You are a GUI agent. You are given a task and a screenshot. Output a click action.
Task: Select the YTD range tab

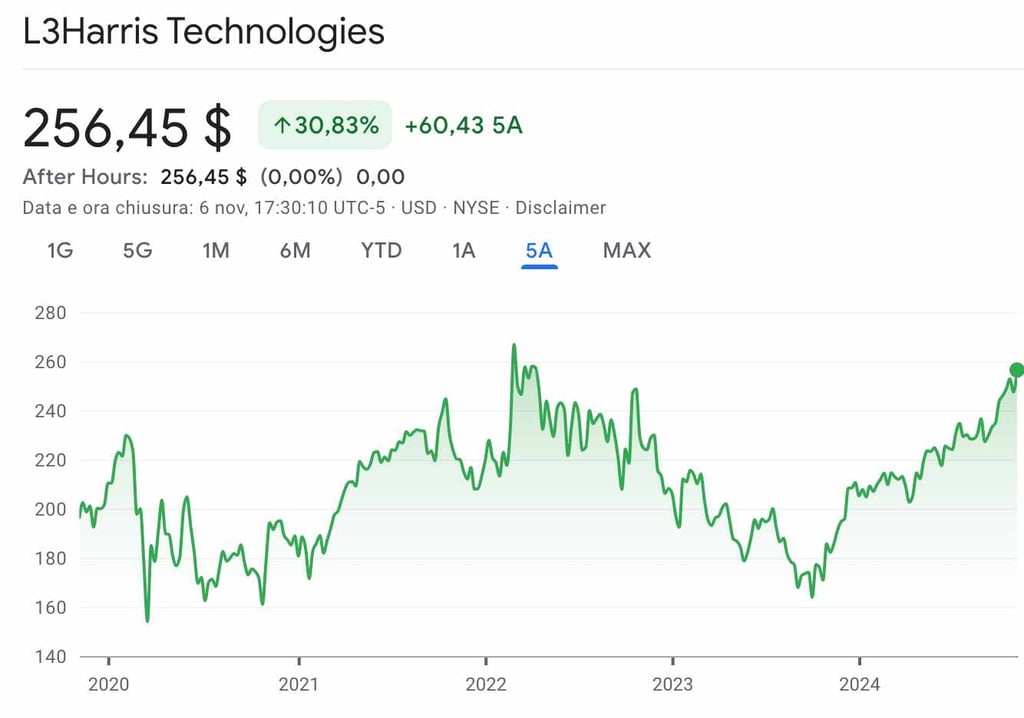pos(381,250)
